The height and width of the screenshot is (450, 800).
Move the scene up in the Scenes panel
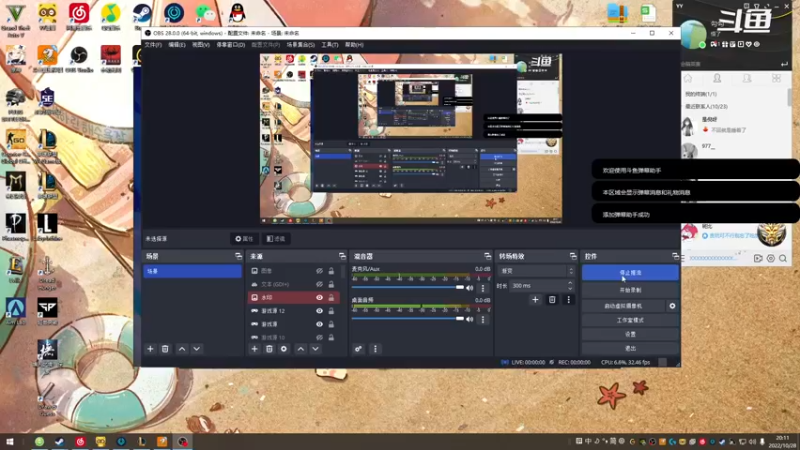tap(182, 349)
